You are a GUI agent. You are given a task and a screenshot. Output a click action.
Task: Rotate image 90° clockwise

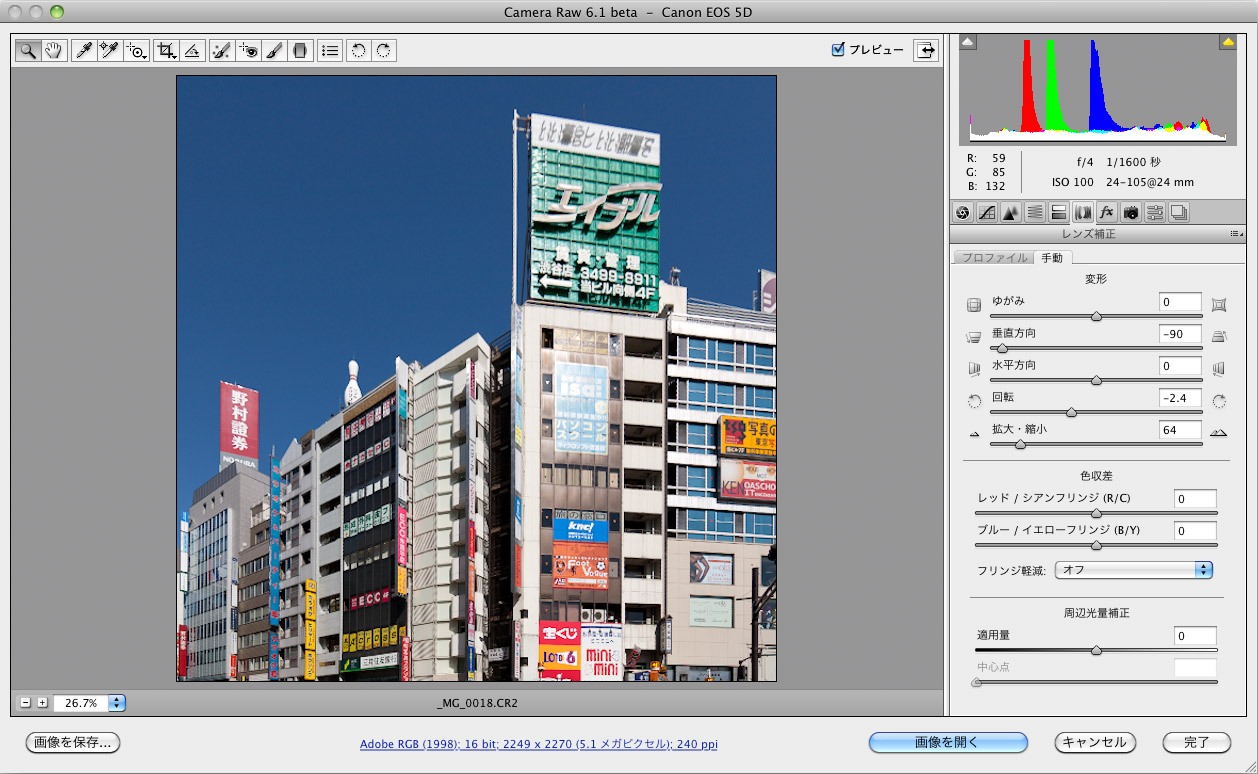(384, 50)
